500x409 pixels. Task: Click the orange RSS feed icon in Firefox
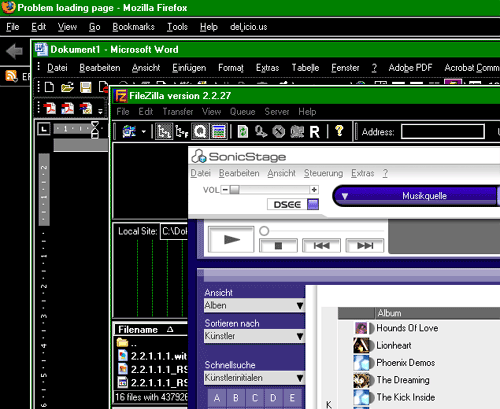(12, 76)
